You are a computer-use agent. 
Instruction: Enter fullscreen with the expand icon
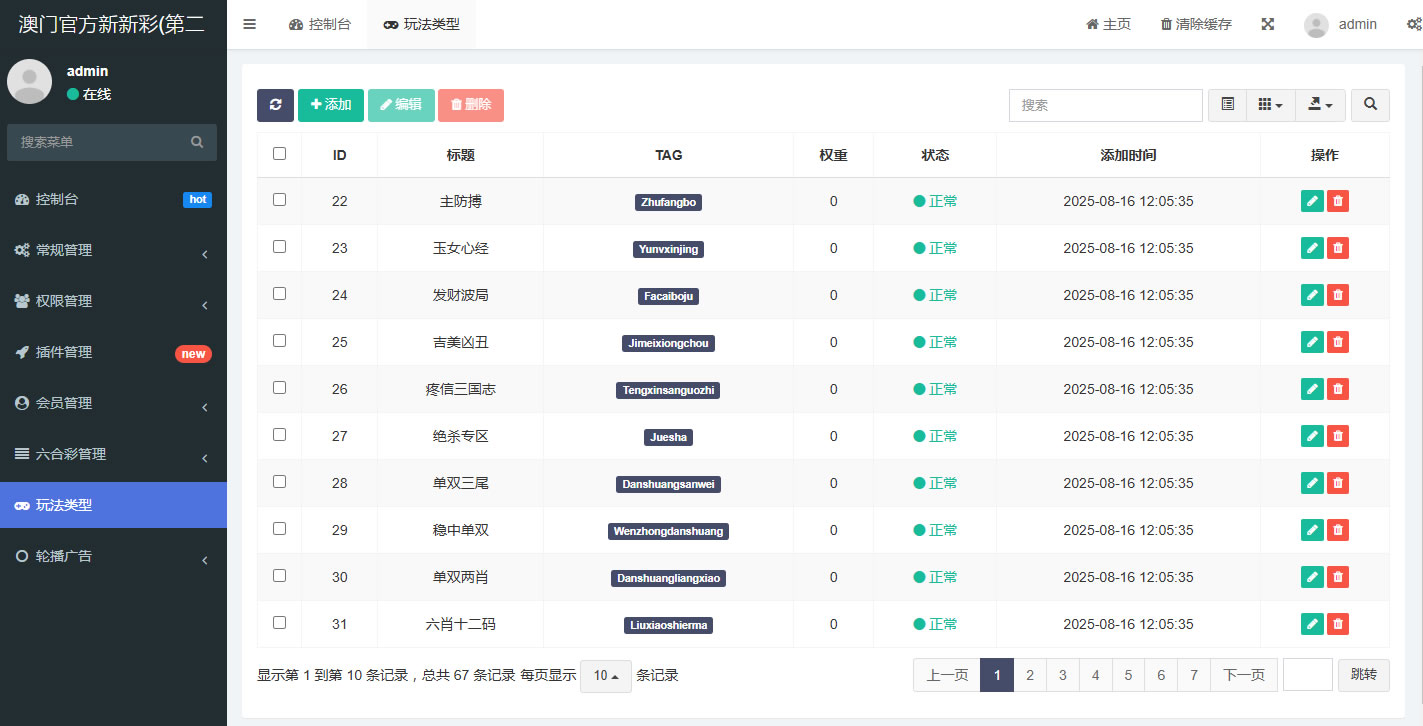pos(1267,24)
